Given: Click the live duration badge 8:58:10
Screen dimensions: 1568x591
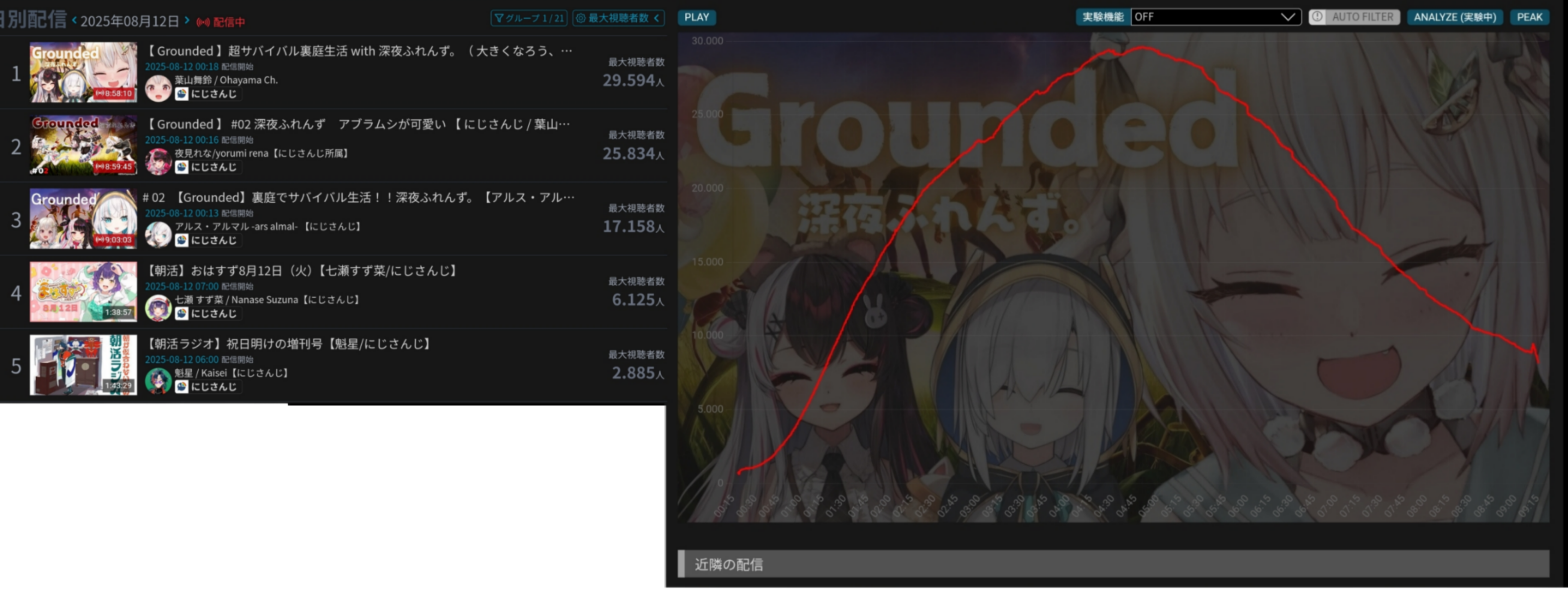Looking at the screenshot, I should (x=114, y=93).
